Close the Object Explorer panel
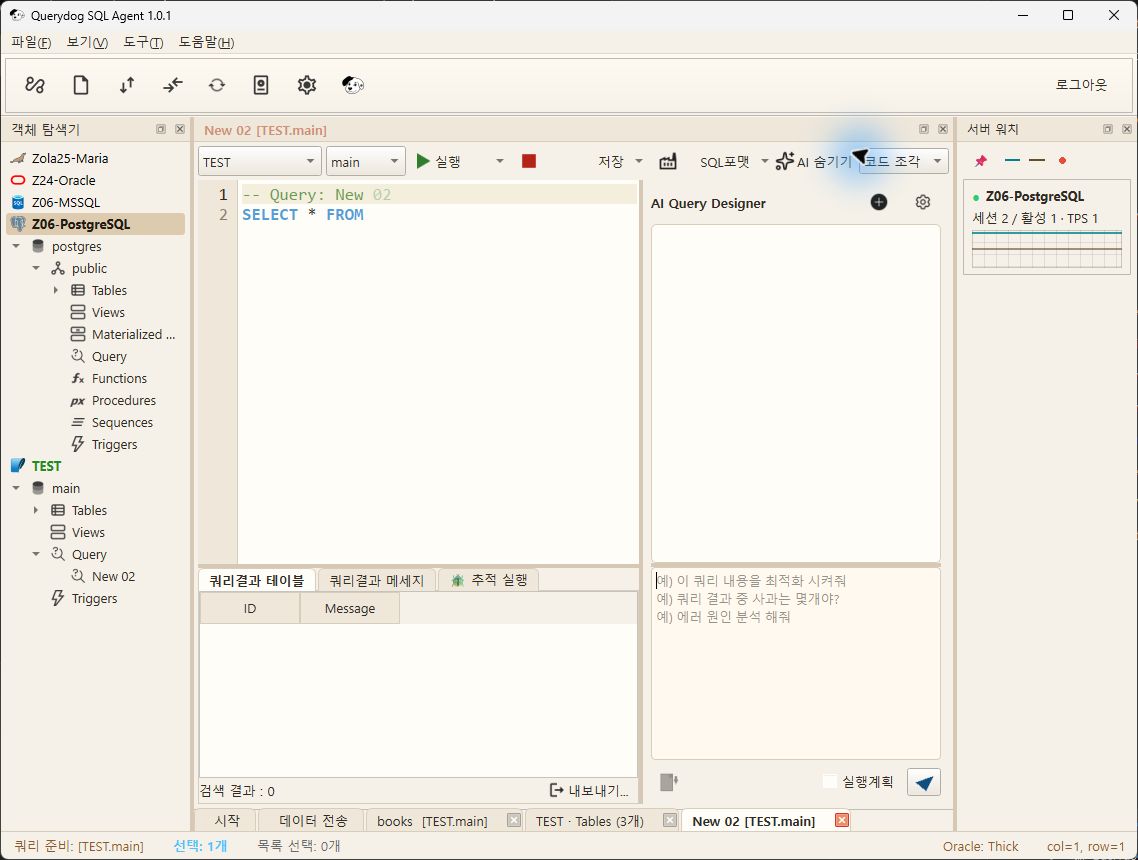Image resolution: width=1138 pixels, height=860 pixels. (180, 129)
